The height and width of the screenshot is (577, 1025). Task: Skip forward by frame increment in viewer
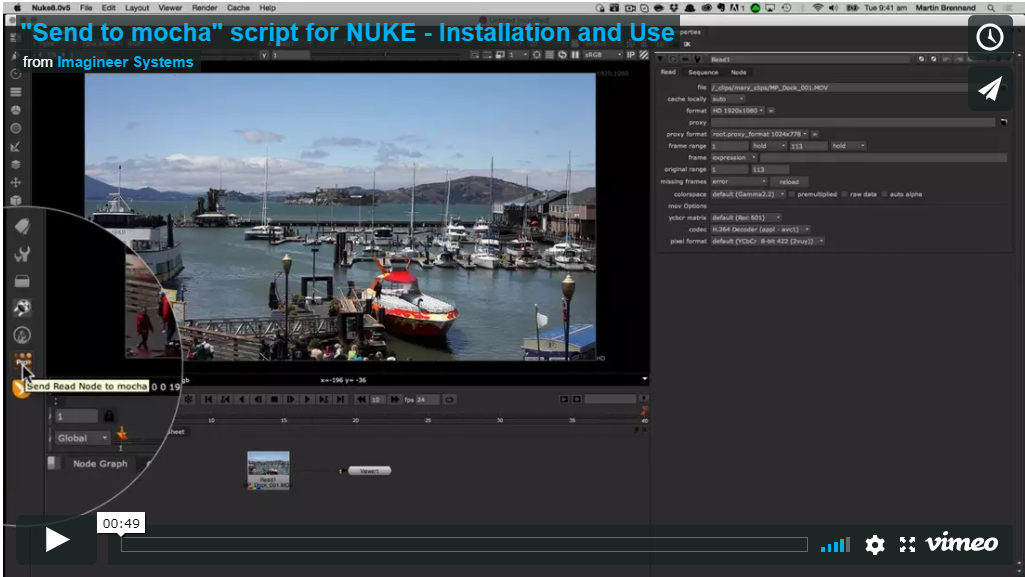point(394,399)
